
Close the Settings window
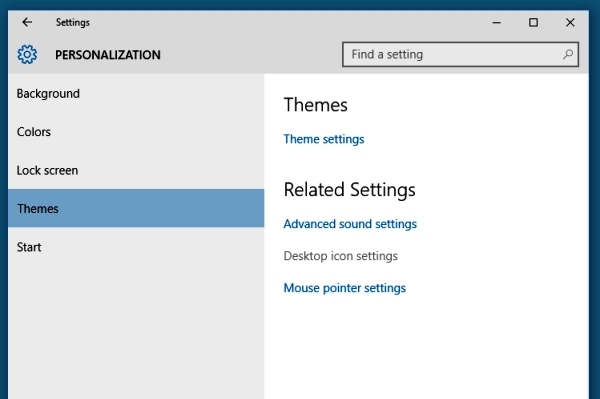(570, 23)
